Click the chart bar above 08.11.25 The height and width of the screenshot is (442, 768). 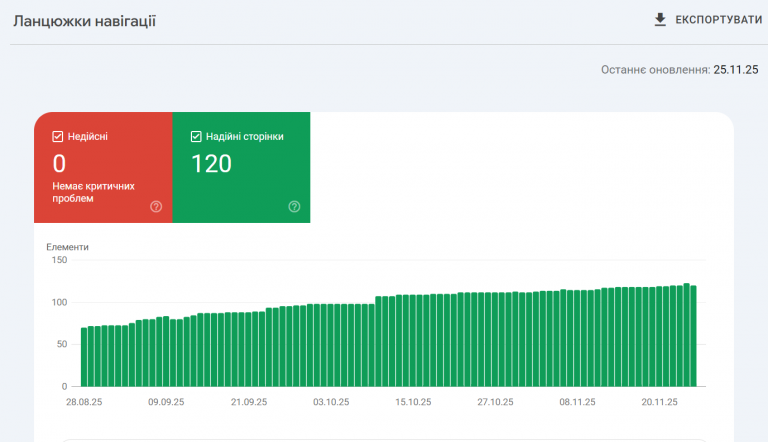(577, 339)
